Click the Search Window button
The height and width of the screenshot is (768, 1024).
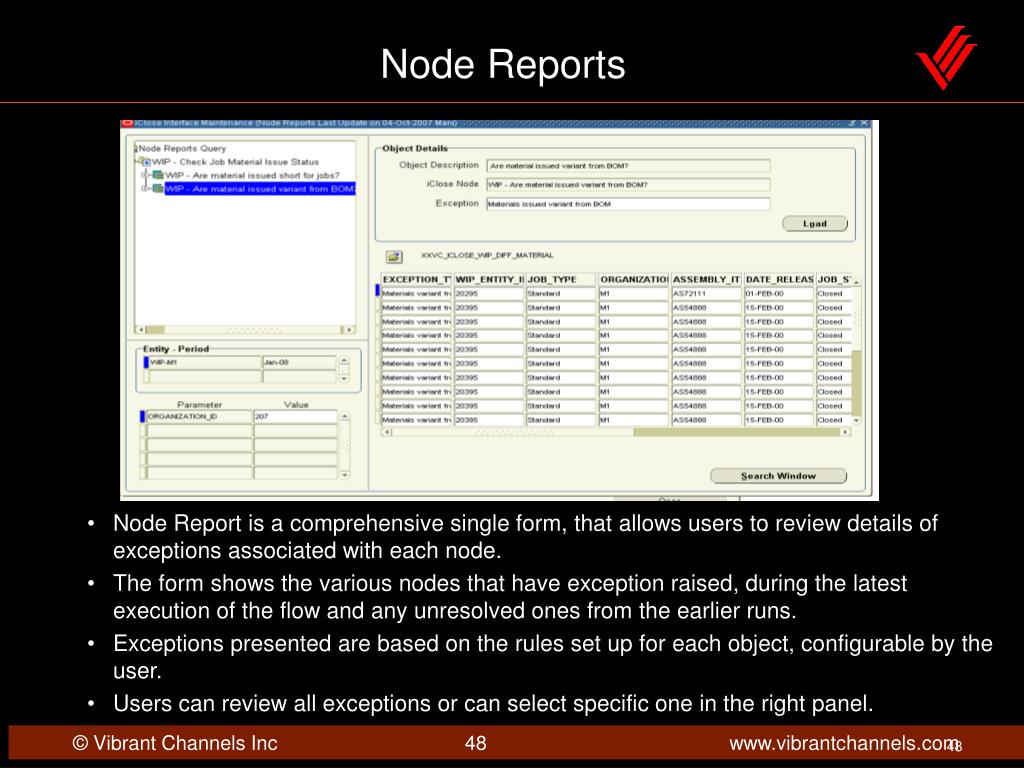coord(778,476)
